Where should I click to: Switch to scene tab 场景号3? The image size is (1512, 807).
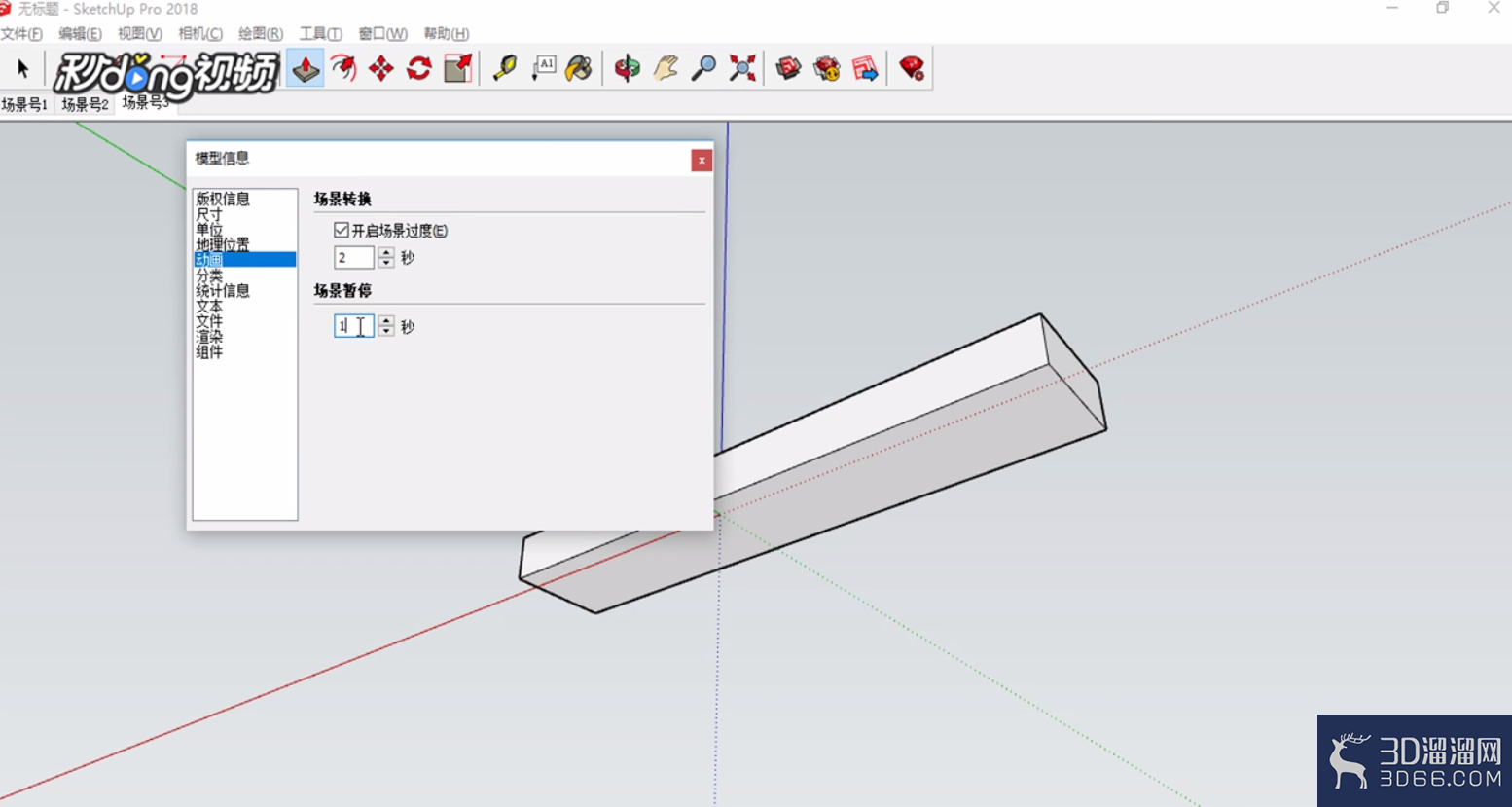(145, 102)
